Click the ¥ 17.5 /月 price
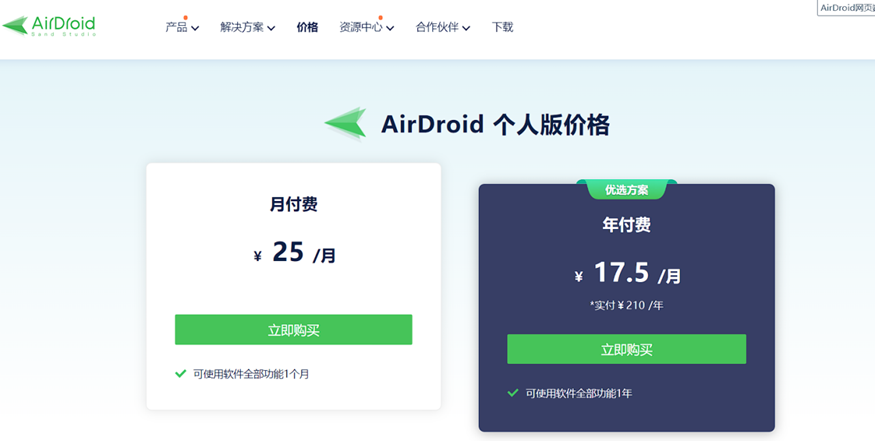This screenshot has width=875, height=441. [627, 273]
